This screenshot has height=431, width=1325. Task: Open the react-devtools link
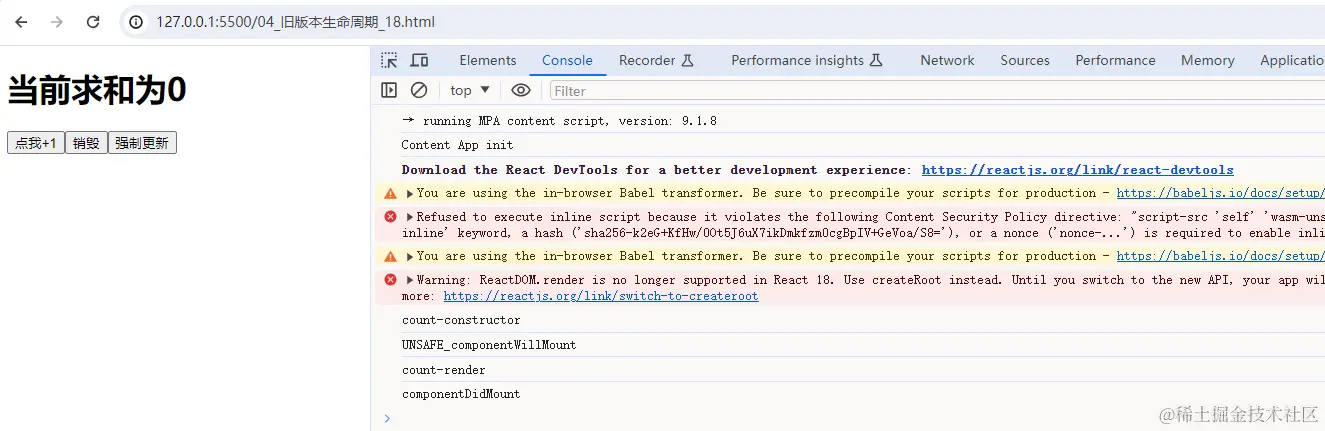tap(1077, 170)
